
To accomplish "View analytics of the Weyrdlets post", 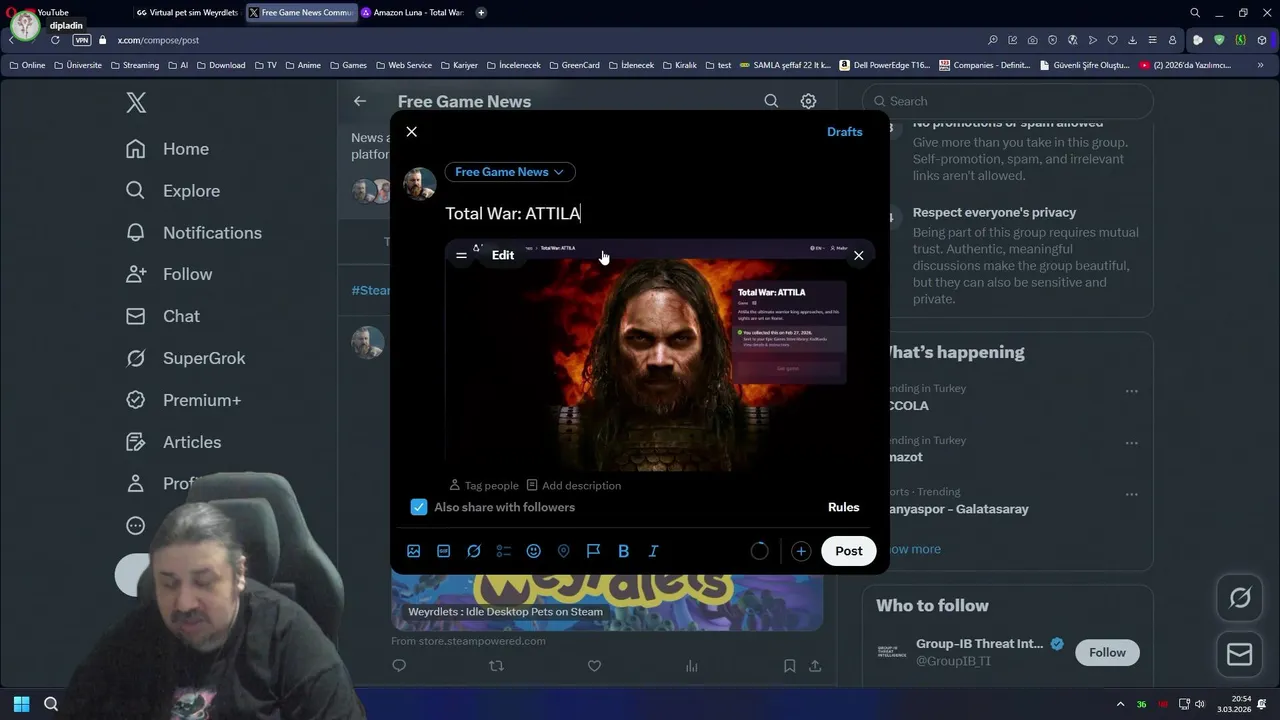I will tap(691, 666).
